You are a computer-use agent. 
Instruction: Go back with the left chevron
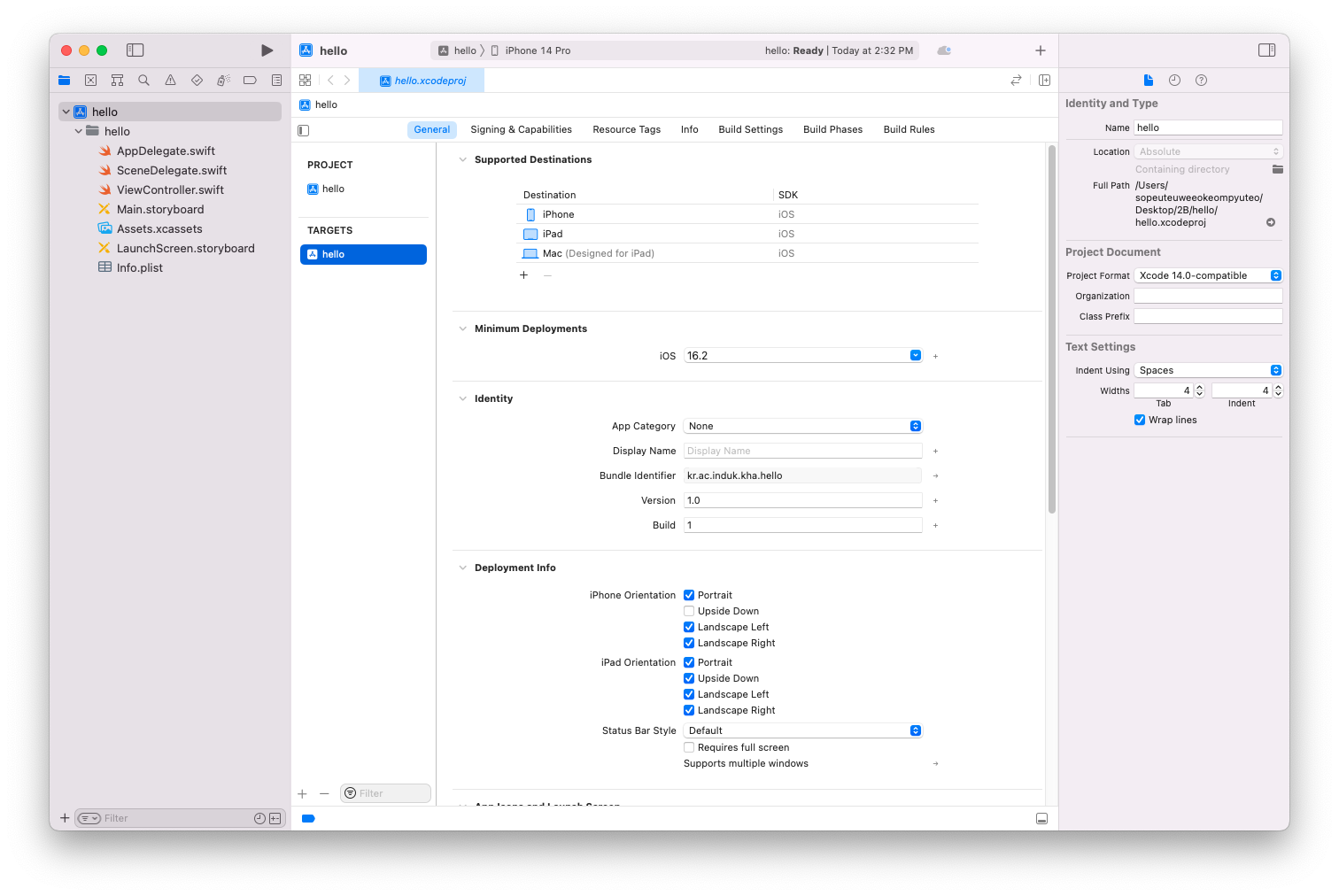(x=330, y=81)
